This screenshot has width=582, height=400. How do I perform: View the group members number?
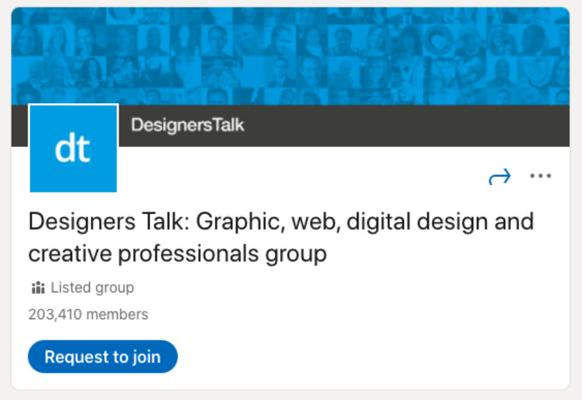88,314
